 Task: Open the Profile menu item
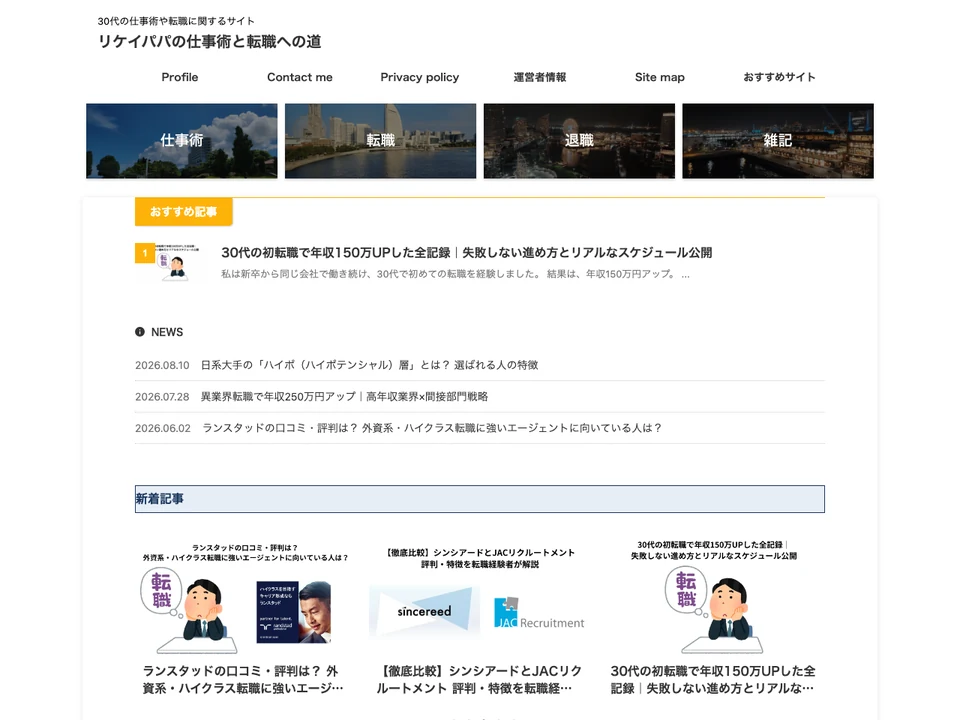coord(179,77)
